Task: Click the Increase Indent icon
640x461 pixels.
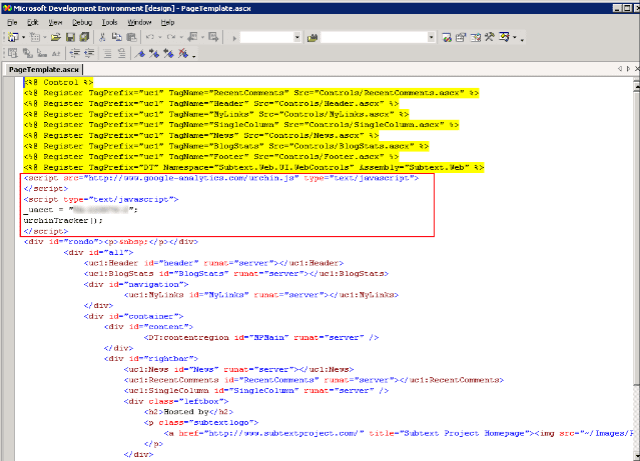Action: coord(89,53)
